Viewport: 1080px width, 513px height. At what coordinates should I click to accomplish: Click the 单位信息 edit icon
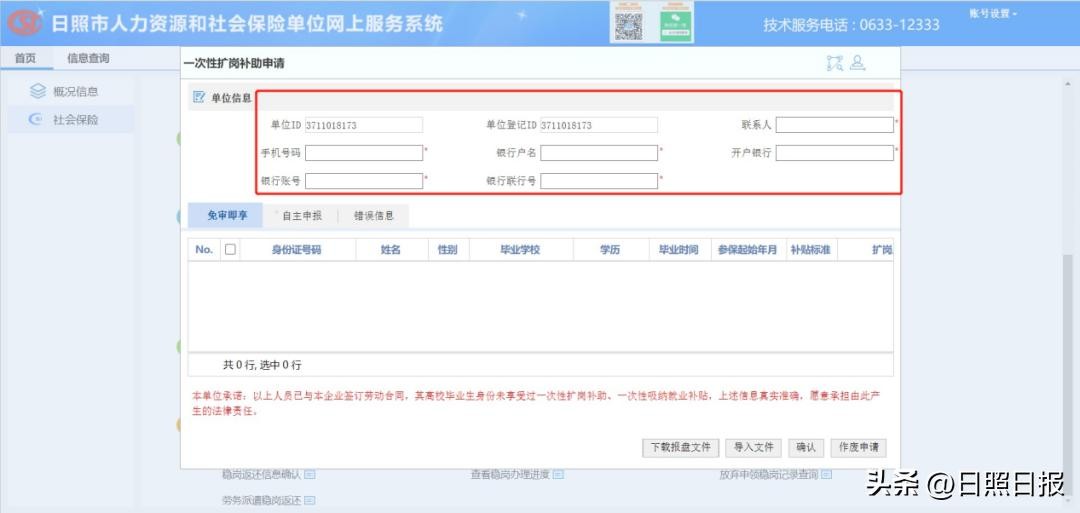(x=198, y=98)
